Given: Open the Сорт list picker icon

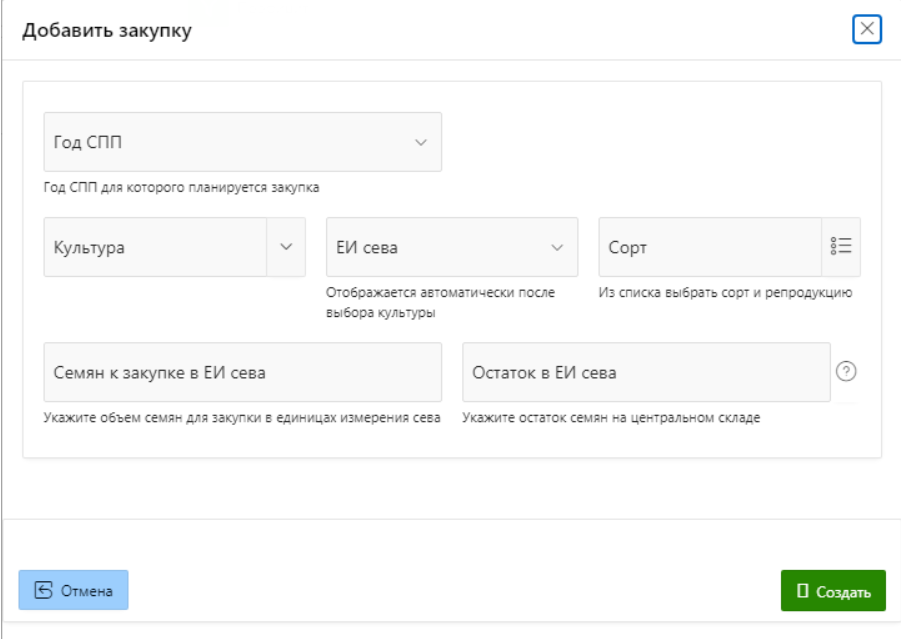Looking at the screenshot, I should 840,247.
